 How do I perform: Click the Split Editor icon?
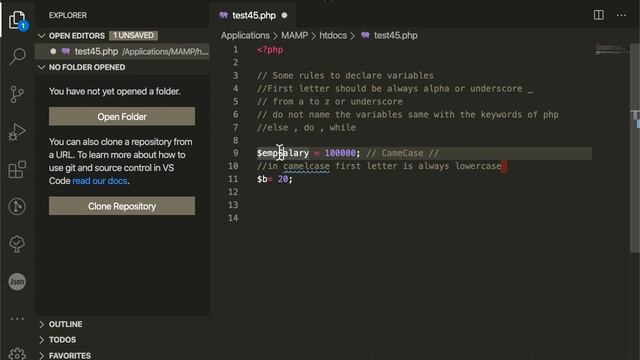click(598, 15)
